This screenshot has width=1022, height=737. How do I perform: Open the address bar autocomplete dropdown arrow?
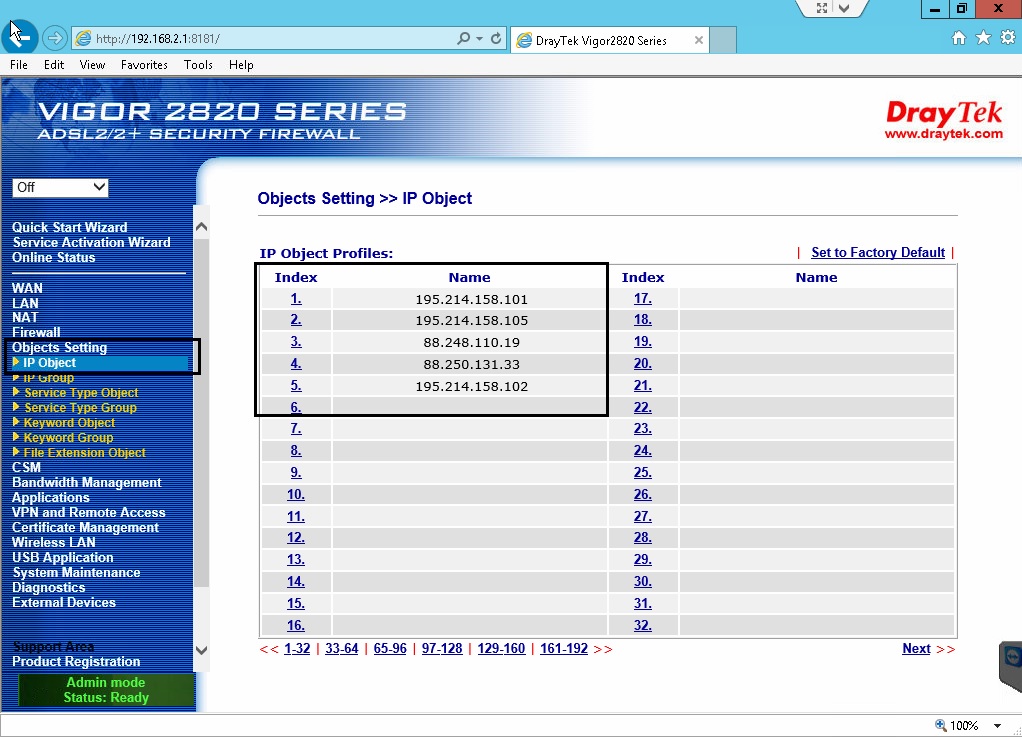[x=480, y=39]
